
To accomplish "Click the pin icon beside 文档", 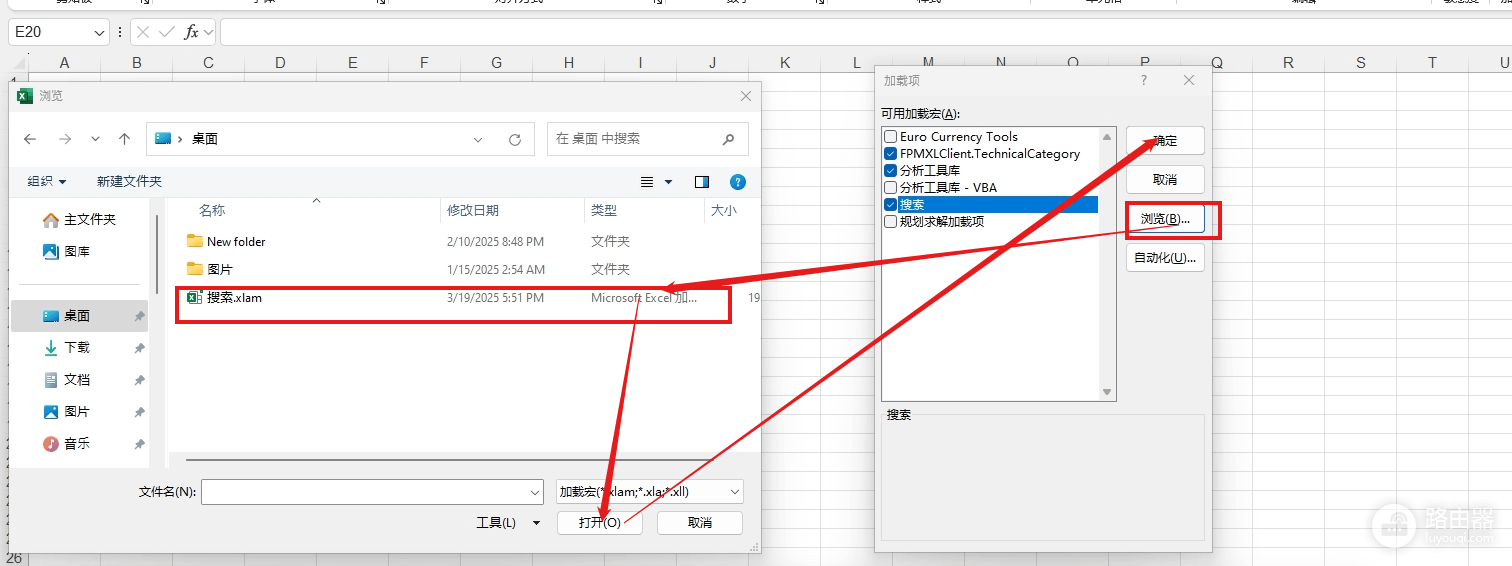I will 139,380.
